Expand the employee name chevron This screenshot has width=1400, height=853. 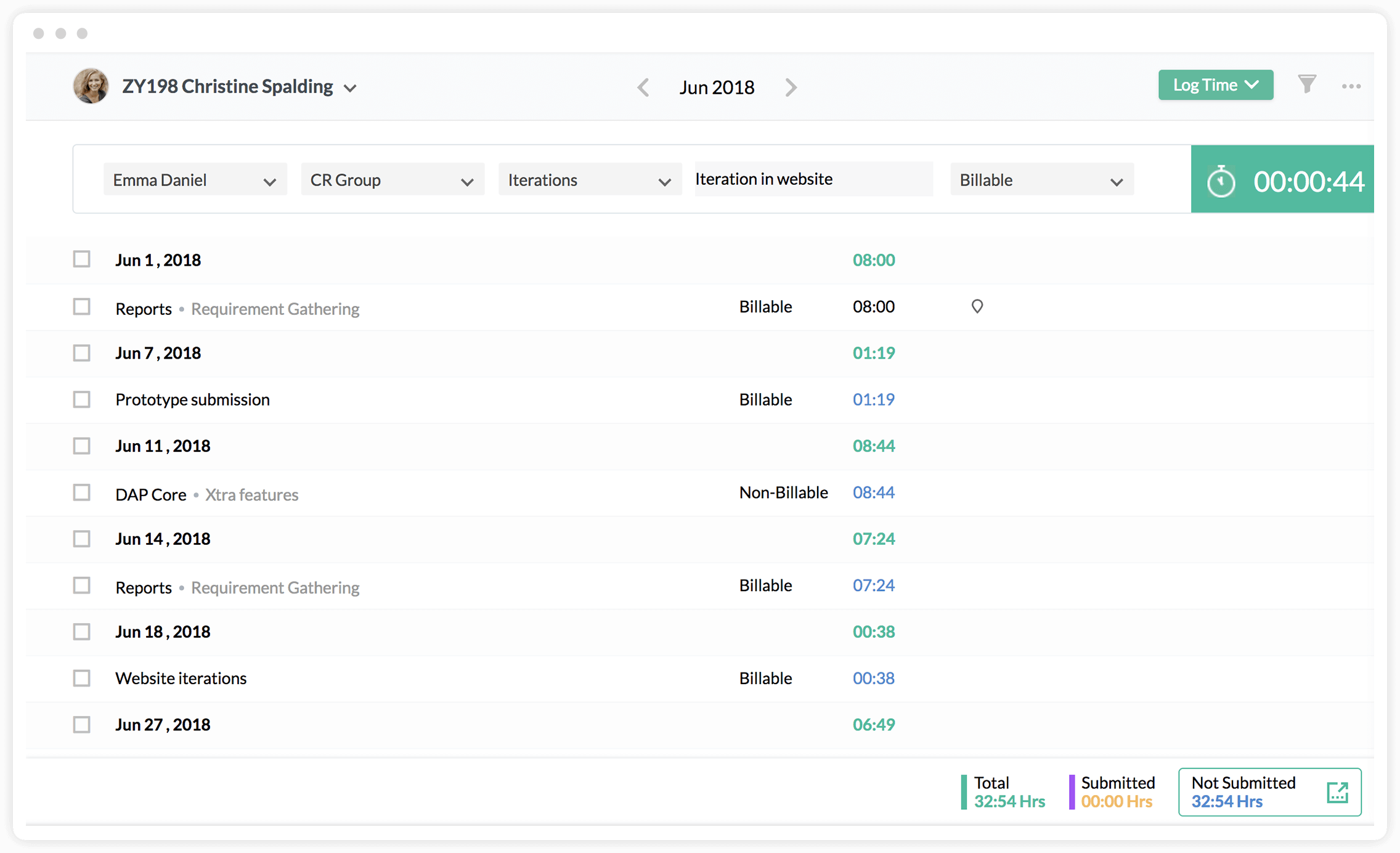[x=350, y=88]
